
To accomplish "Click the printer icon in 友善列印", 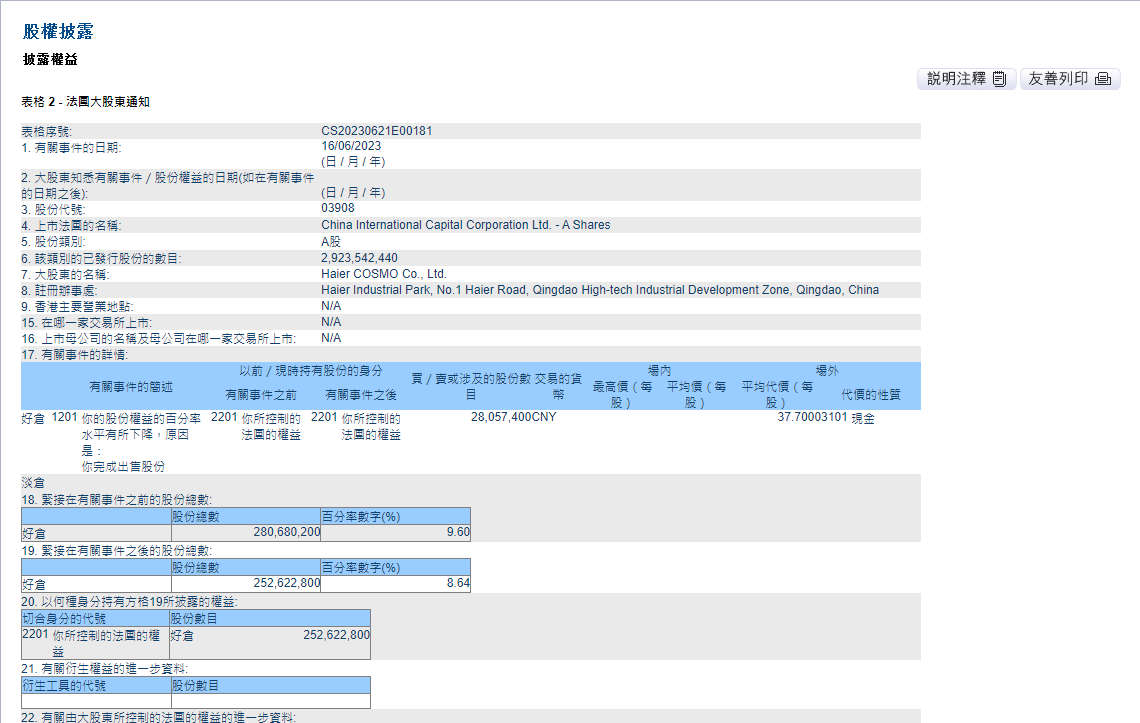I will (1103, 79).
